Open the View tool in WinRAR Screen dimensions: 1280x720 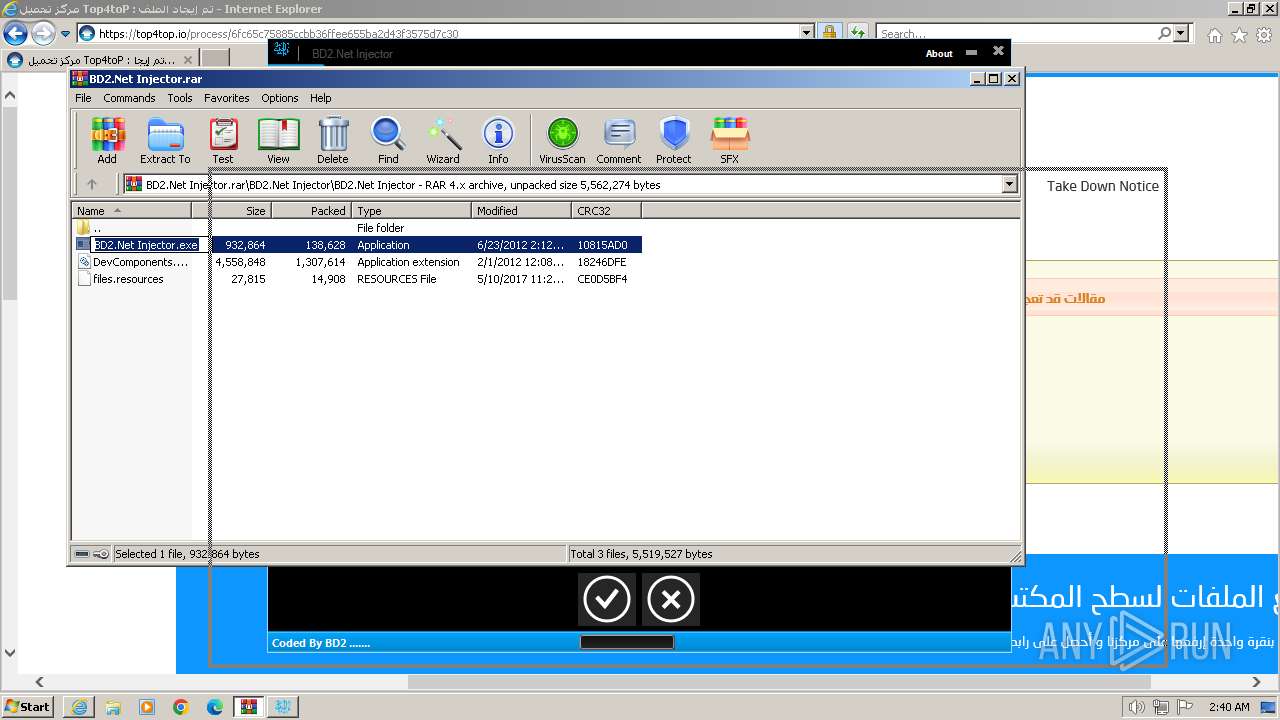click(278, 140)
